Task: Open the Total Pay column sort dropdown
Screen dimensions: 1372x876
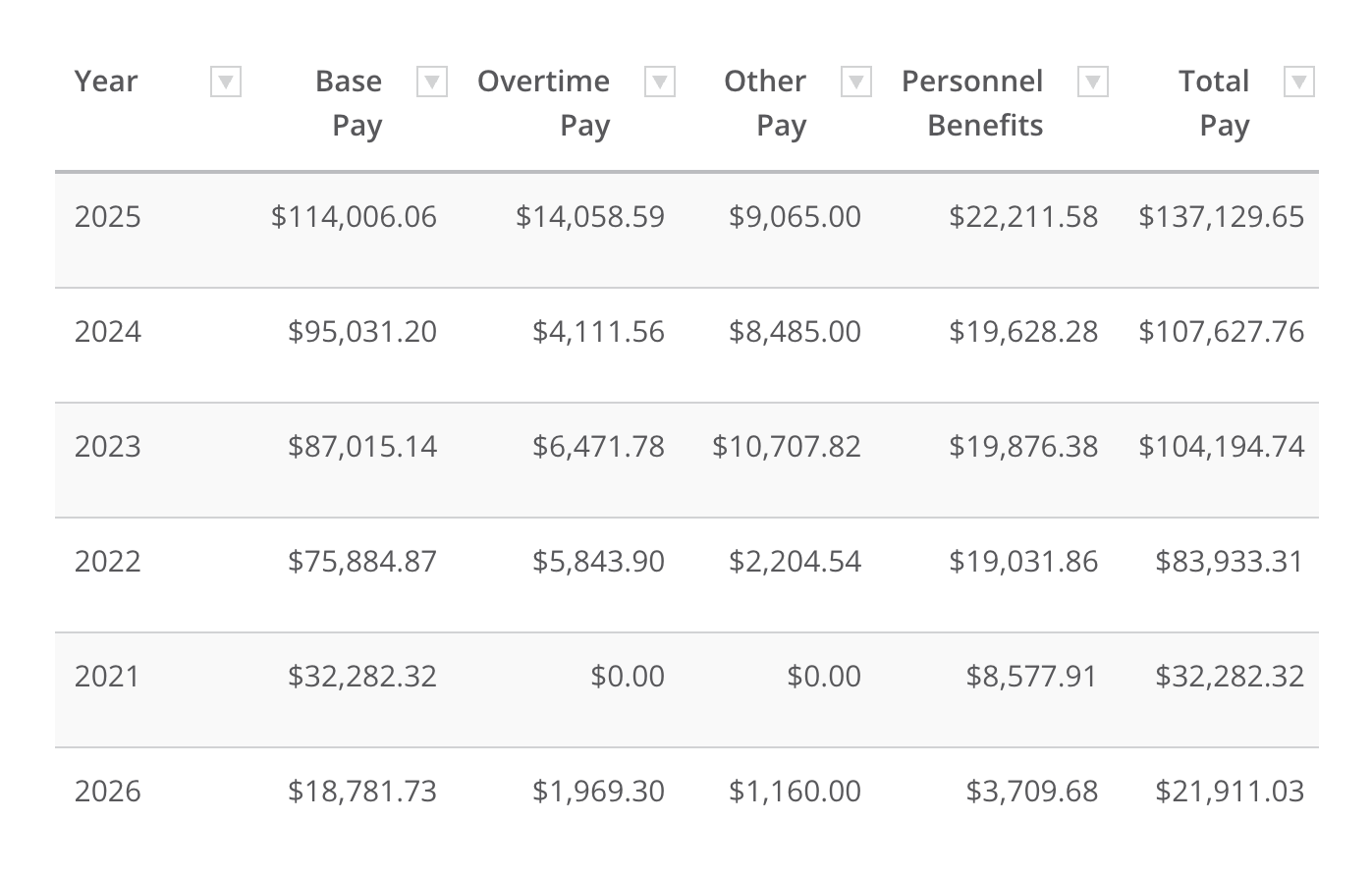Action: tap(1299, 82)
